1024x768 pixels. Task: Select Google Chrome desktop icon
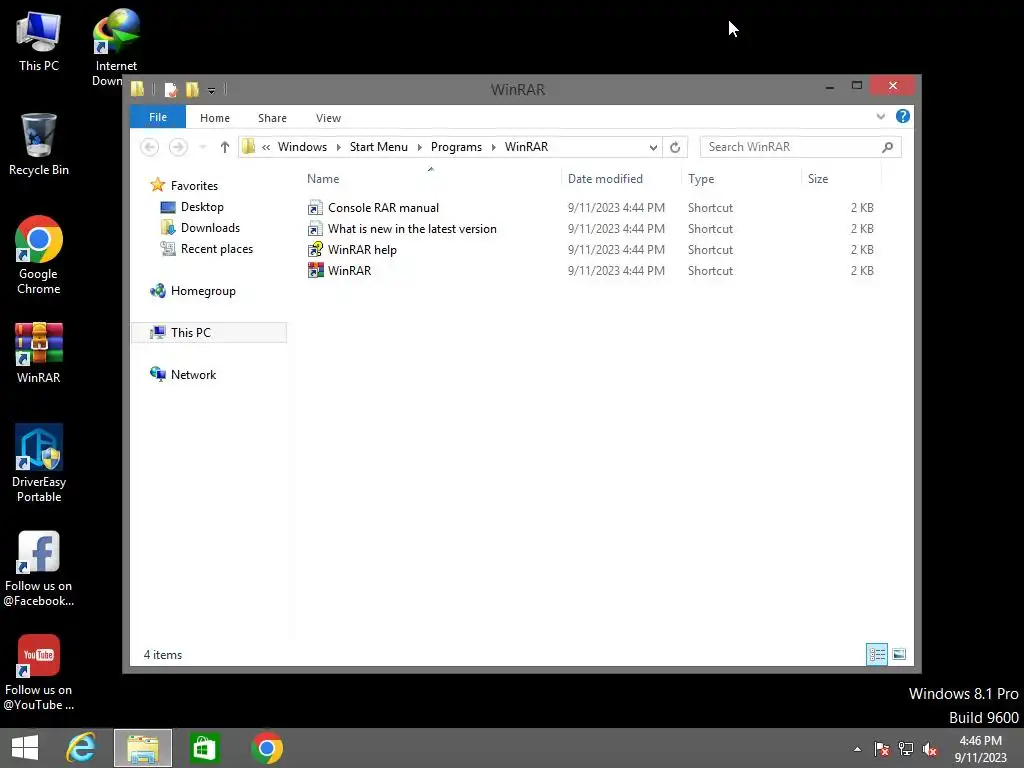click(x=39, y=255)
